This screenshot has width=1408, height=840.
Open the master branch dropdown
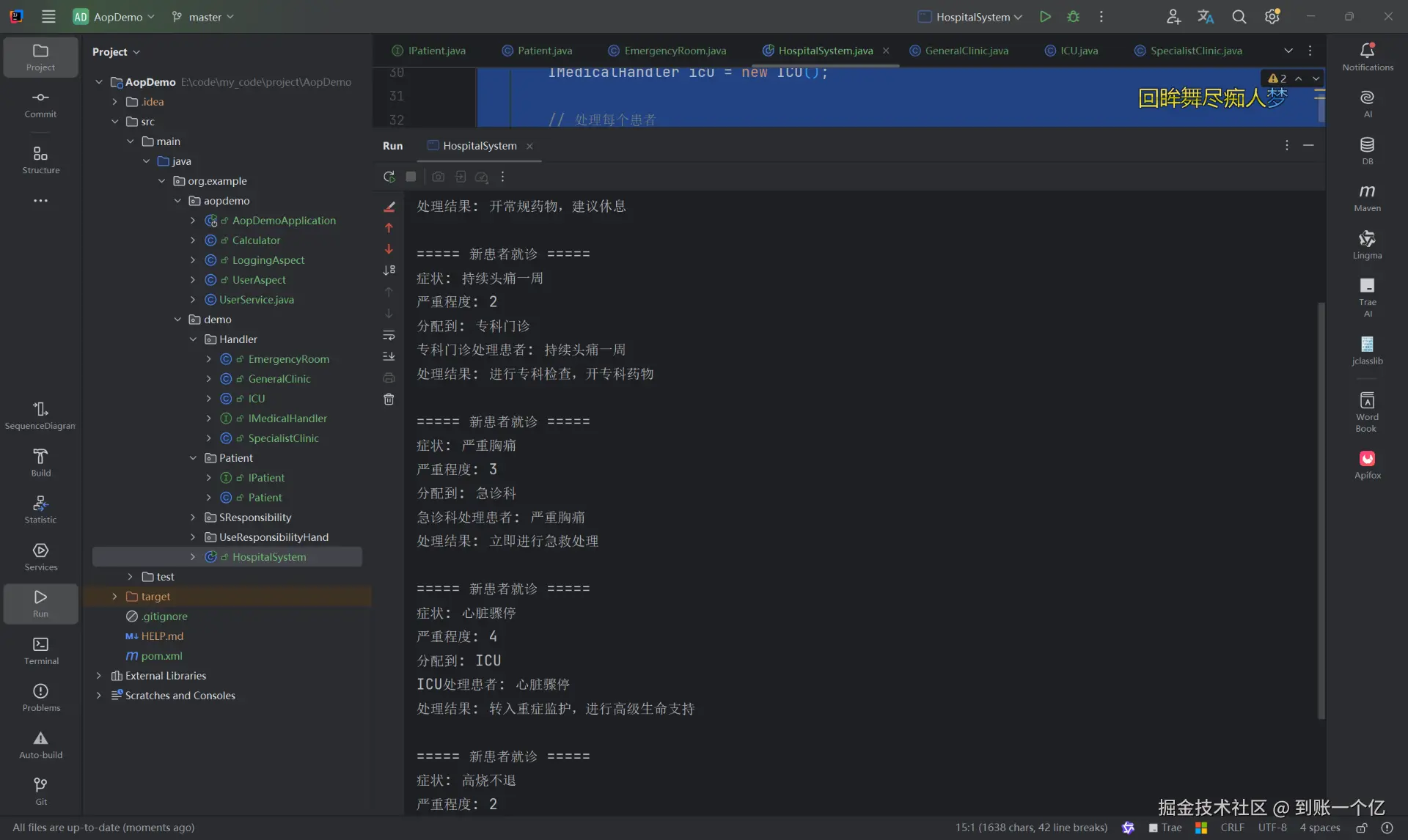pos(202,16)
